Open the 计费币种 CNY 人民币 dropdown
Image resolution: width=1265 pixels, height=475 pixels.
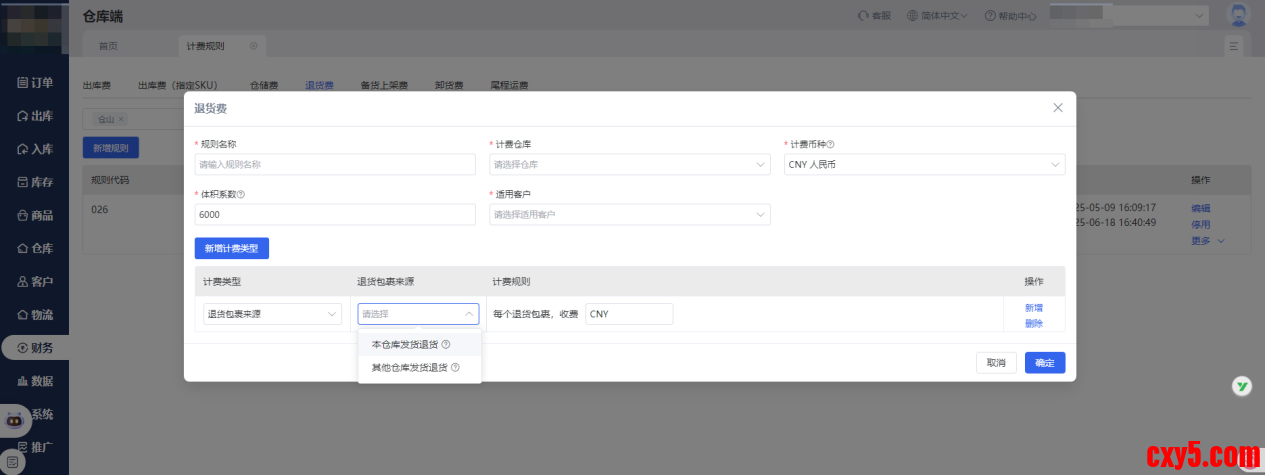923,165
